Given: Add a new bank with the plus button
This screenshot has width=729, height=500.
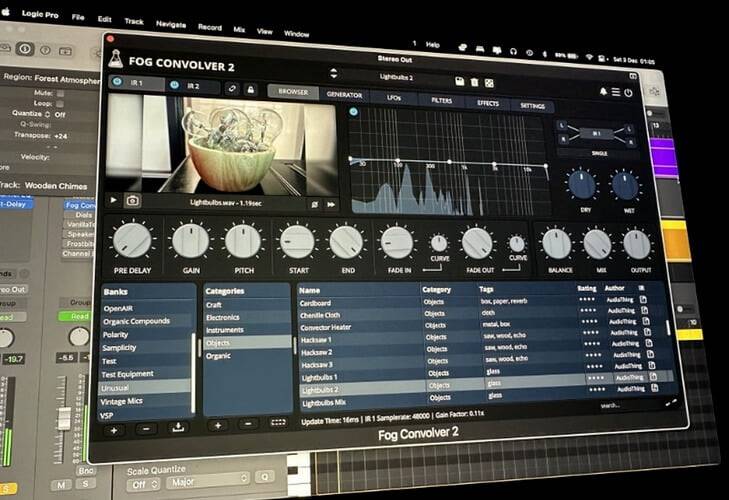Looking at the screenshot, I should [114, 430].
